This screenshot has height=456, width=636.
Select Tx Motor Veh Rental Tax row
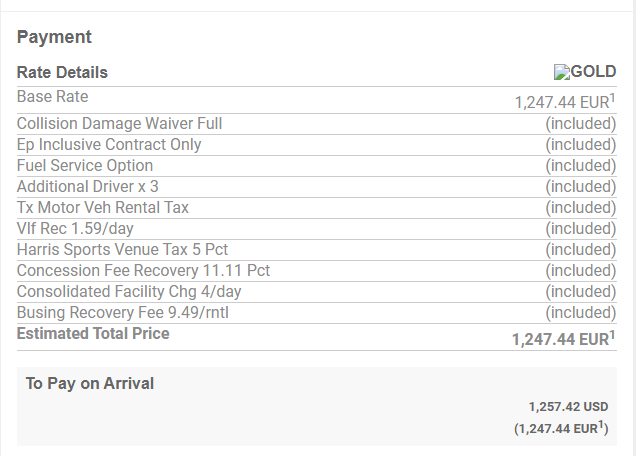pos(103,208)
